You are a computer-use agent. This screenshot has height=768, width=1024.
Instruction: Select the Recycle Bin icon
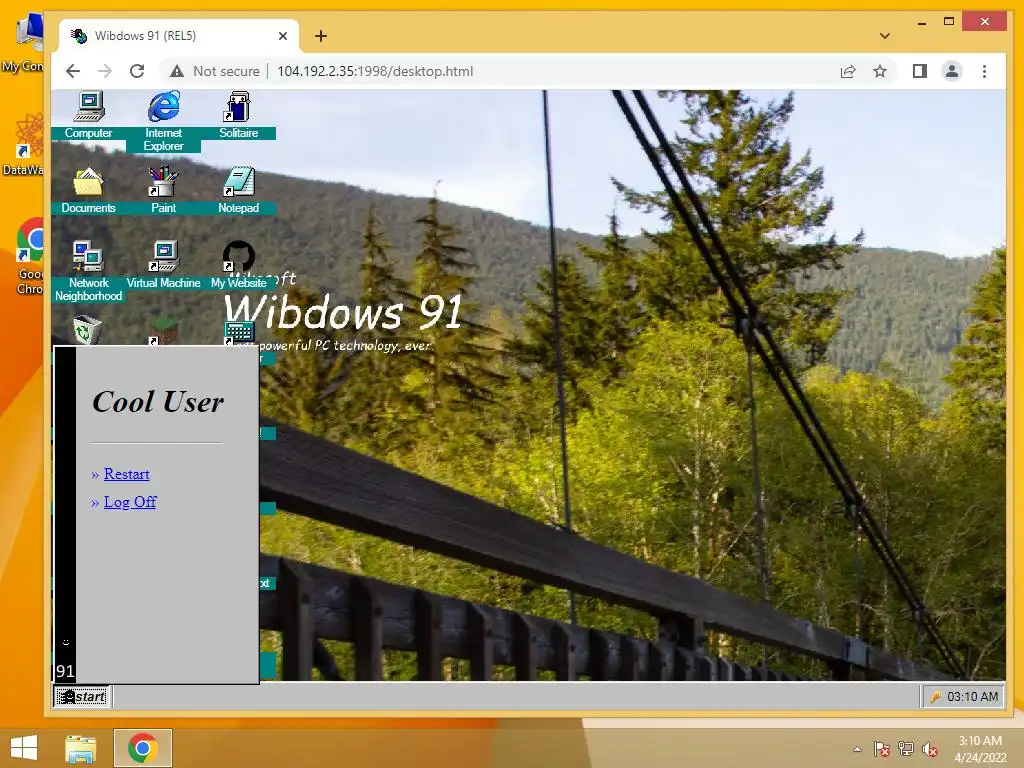87,330
